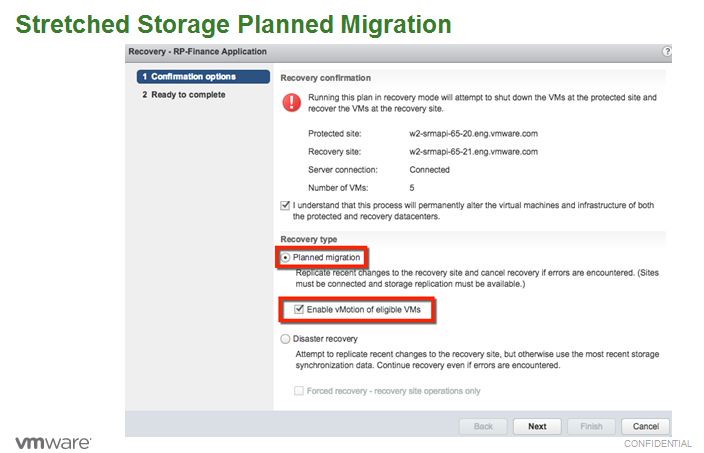Choose the Disaster recovery option
This screenshot has width=704, height=453.
[x=286, y=339]
